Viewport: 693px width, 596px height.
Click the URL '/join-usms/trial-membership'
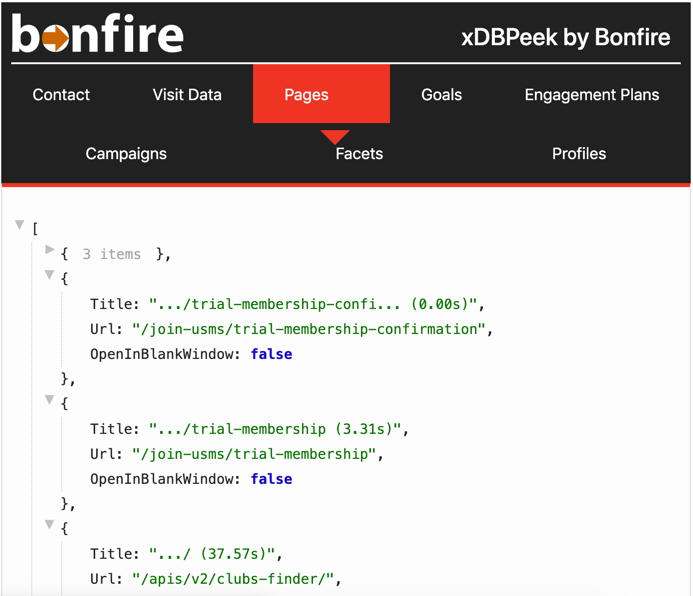point(254,454)
